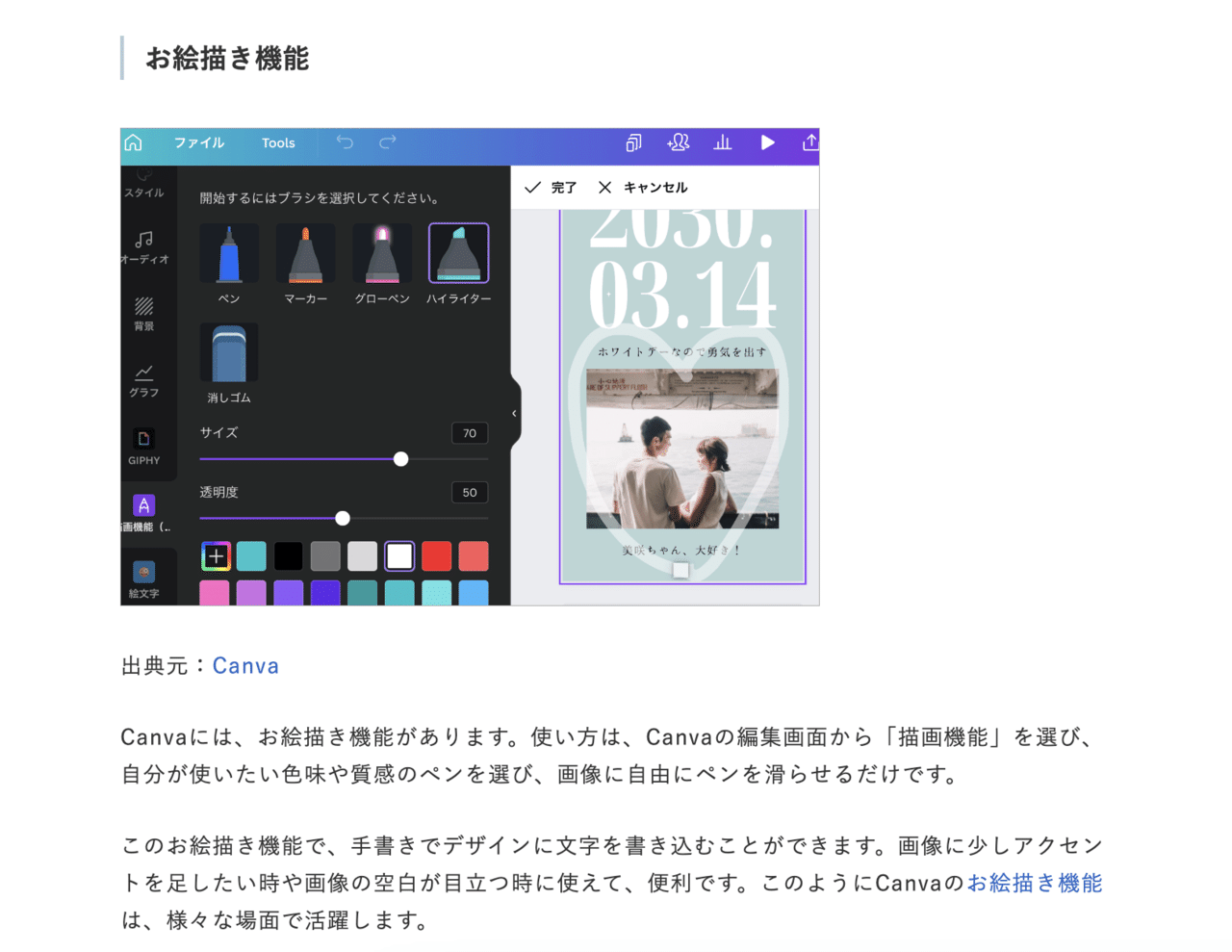Open the Canva source link
The height and width of the screenshot is (952, 1232).
tap(245, 665)
